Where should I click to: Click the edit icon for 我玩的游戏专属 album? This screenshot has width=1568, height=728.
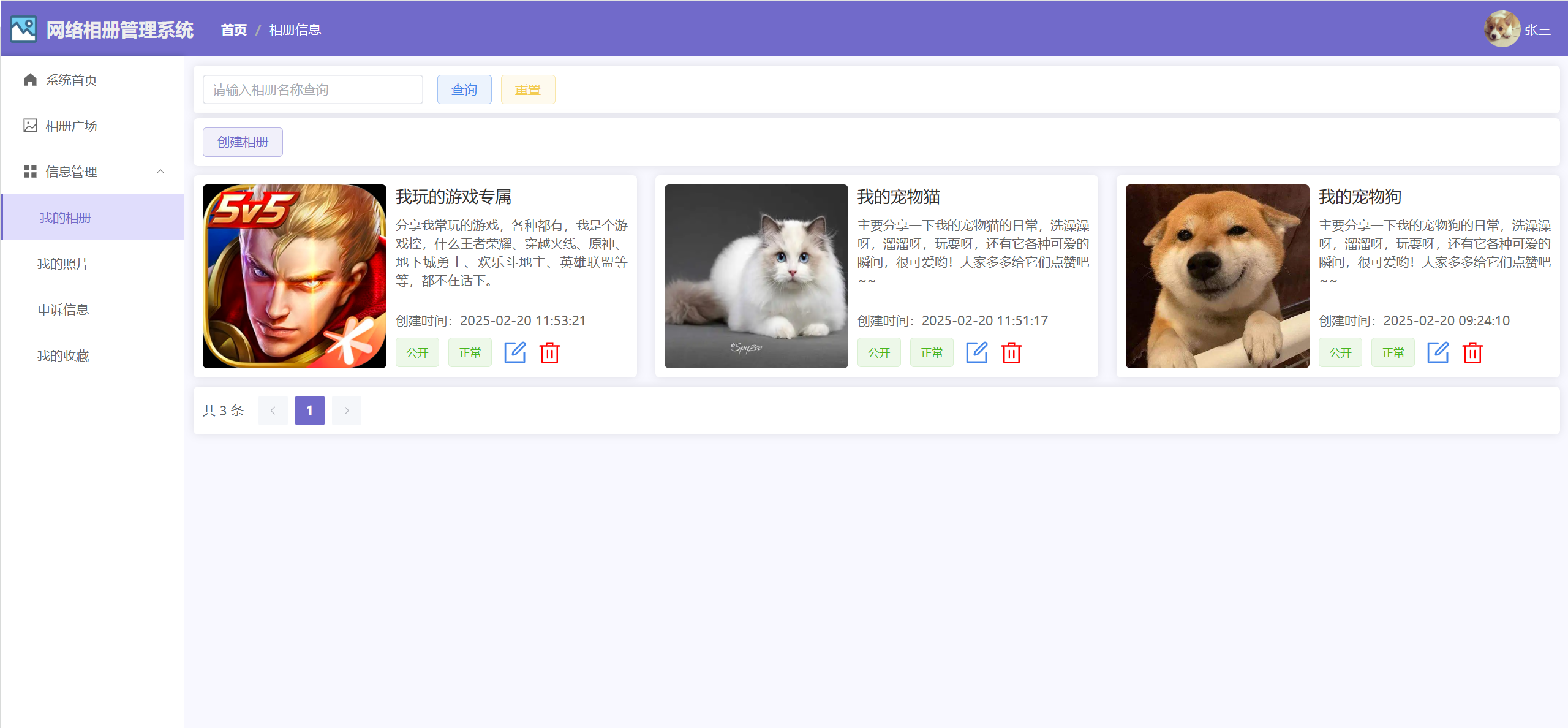tap(514, 352)
